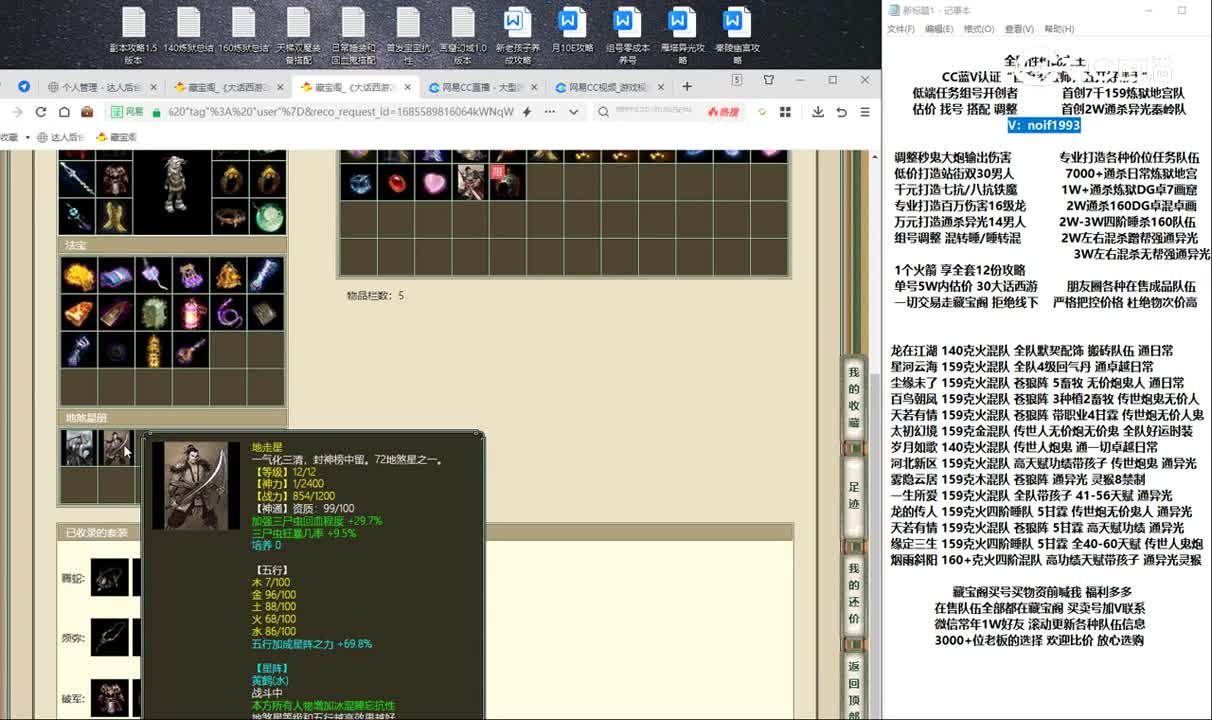This screenshot has width=1212, height=720.
Task: Open Notepad 格式(O) menu
Action: pyautogui.click(x=979, y=29)
